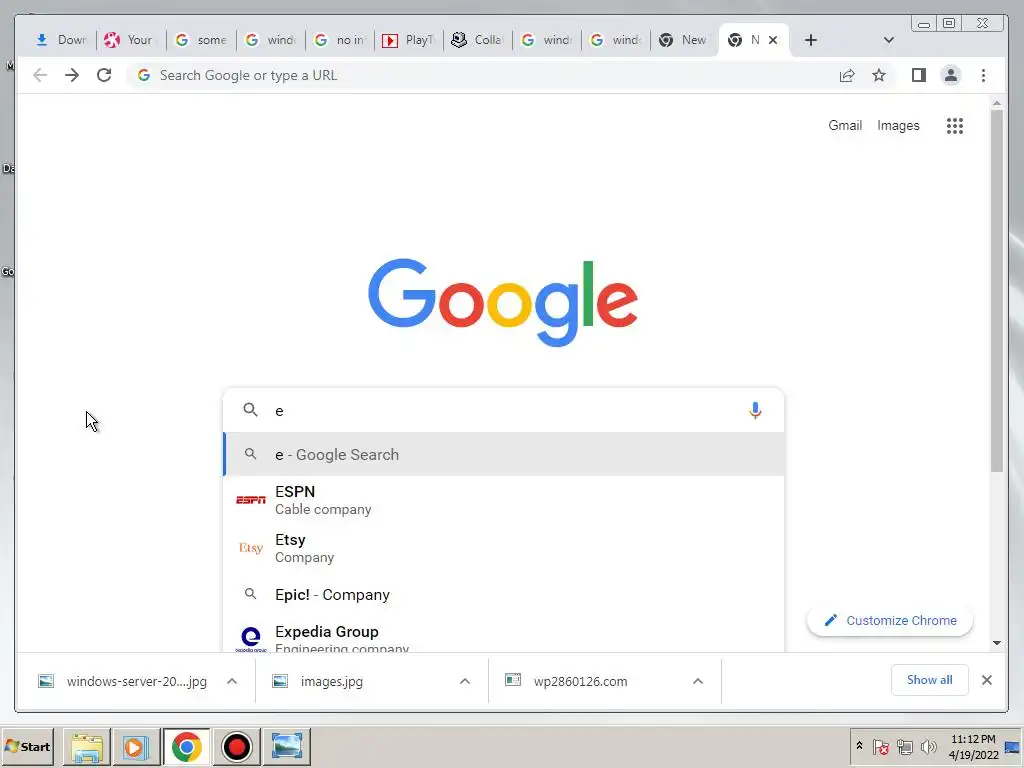Start voice search with the microphone
The height and width of the screenshot is (768, 1024).
coord(755,410)
